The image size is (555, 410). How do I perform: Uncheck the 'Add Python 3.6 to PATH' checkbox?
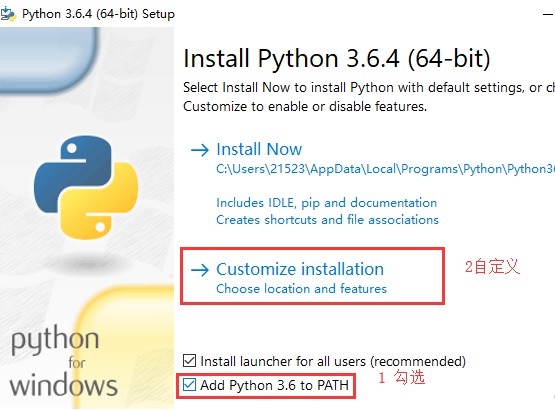pyautogui.click(x=189, y=385)
